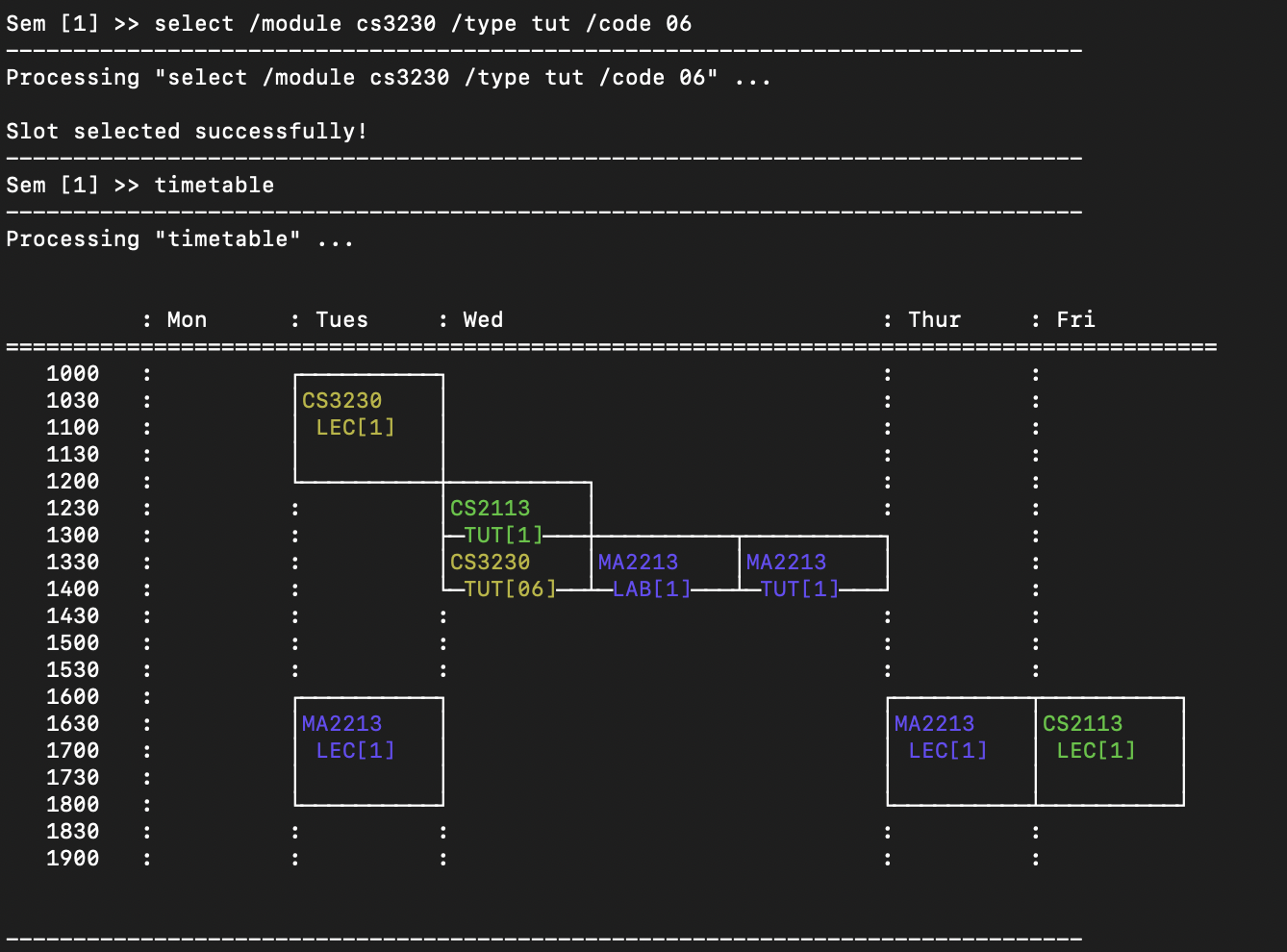Screen dimensions: 1287x952
Task: Select the MA2213 LEC[1] block on Thursday
Action: (x=962, y=751)
